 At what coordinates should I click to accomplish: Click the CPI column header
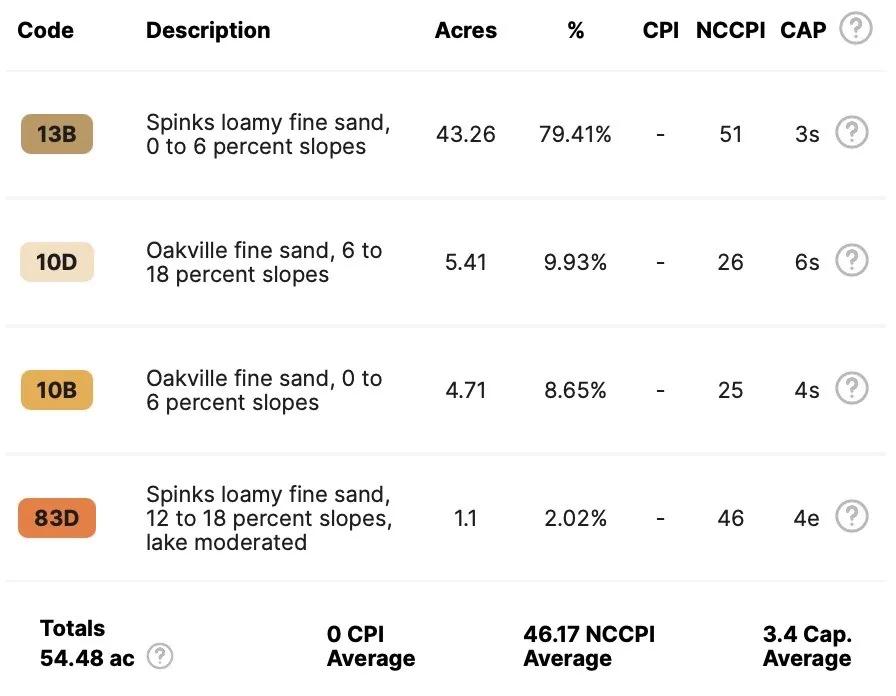(661, 30)
